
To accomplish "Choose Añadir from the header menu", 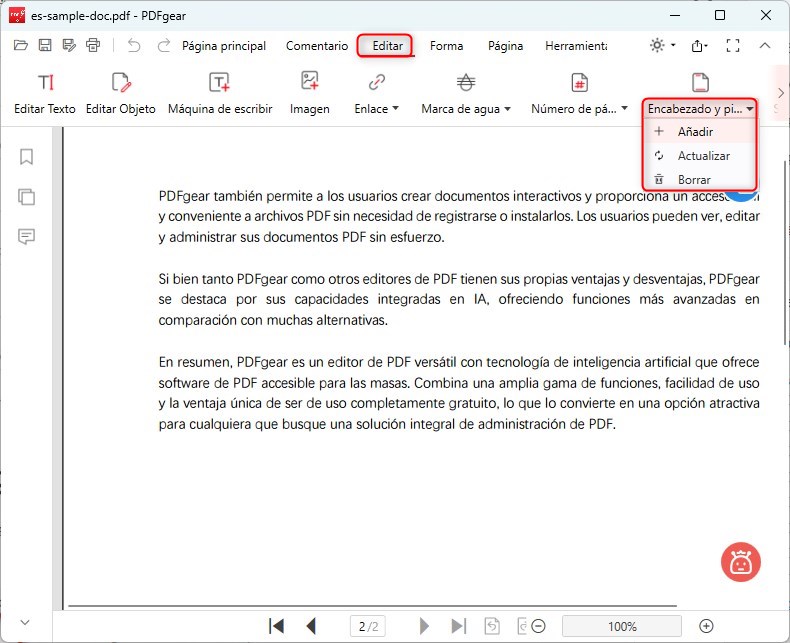I will pyautogui.click(x=700, y=132).
